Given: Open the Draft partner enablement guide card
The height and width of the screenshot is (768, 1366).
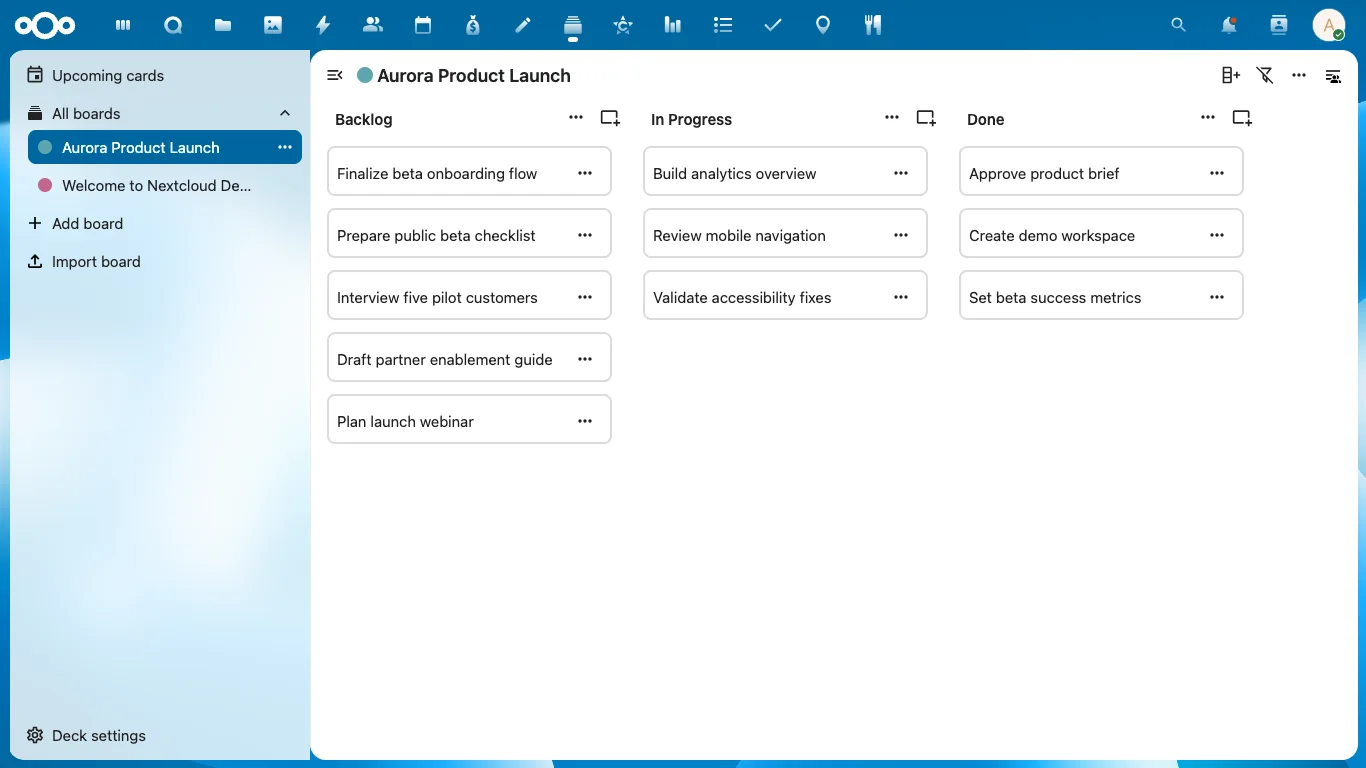Looking at the screenshot, I should (x=469, y=357).
